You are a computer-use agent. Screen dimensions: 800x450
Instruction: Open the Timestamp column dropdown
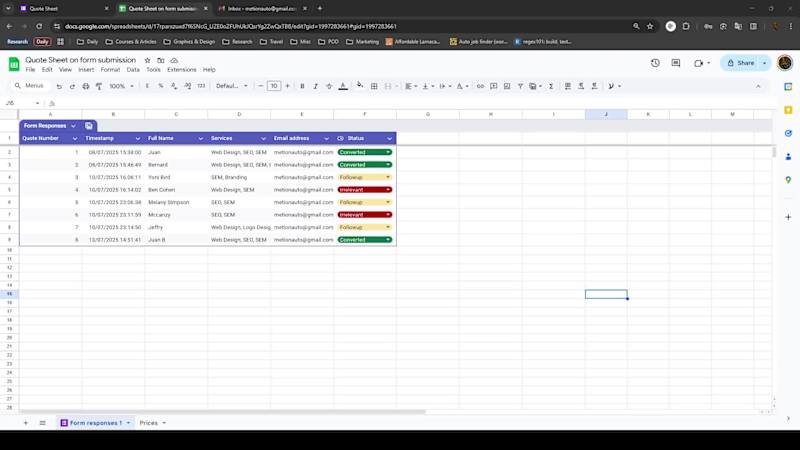[x=138, y=138]
